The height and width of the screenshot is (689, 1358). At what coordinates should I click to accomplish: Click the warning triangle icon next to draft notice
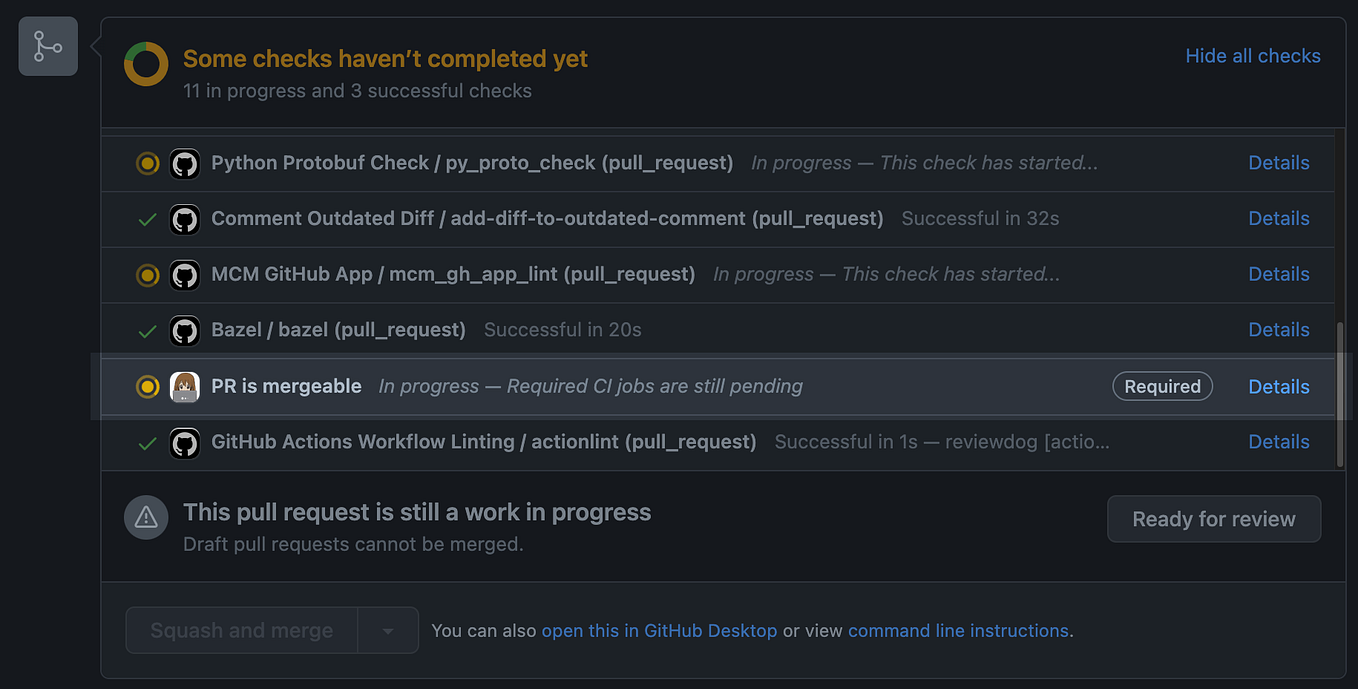[x=146, y=517]
